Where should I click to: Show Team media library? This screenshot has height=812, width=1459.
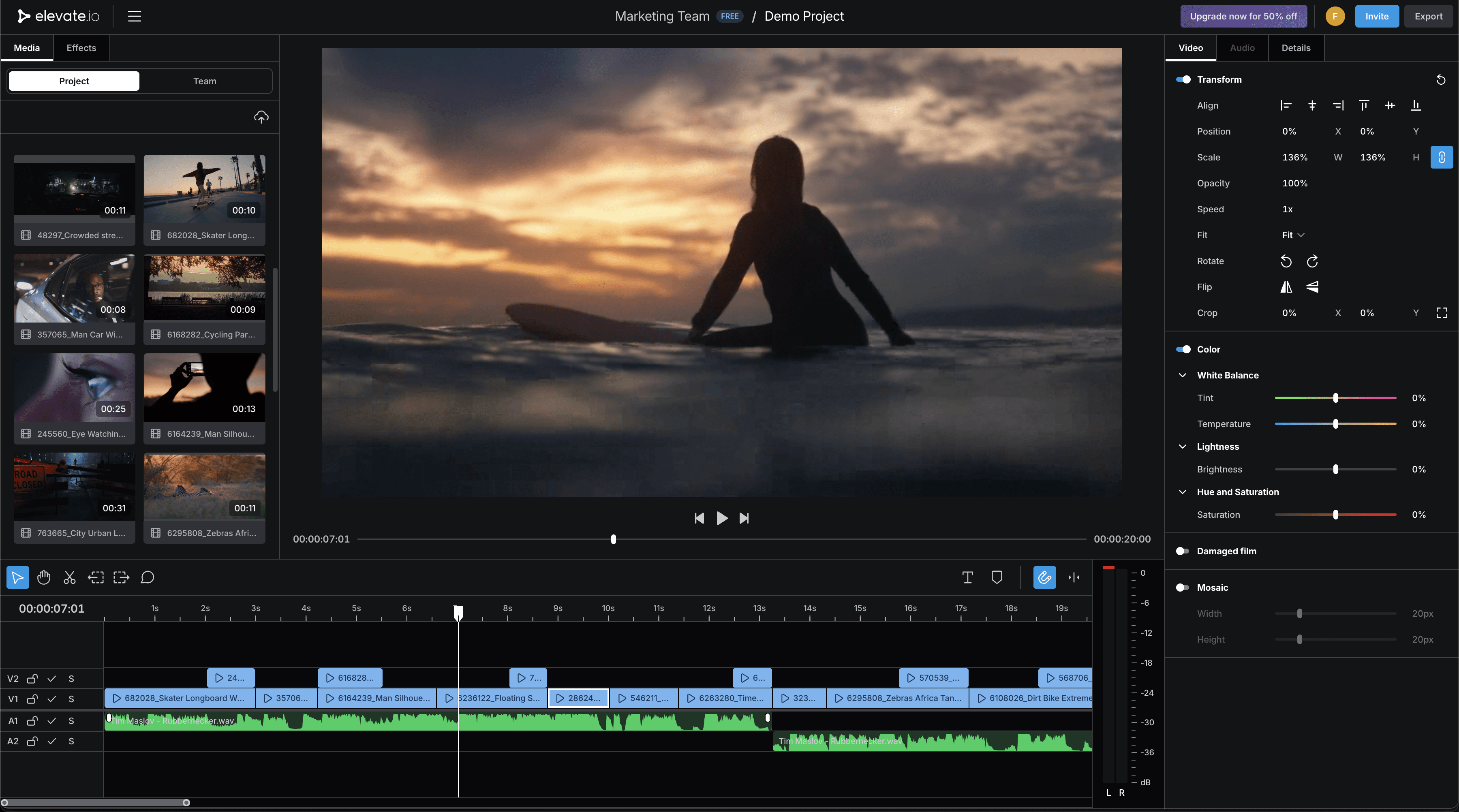pos(205,81)
